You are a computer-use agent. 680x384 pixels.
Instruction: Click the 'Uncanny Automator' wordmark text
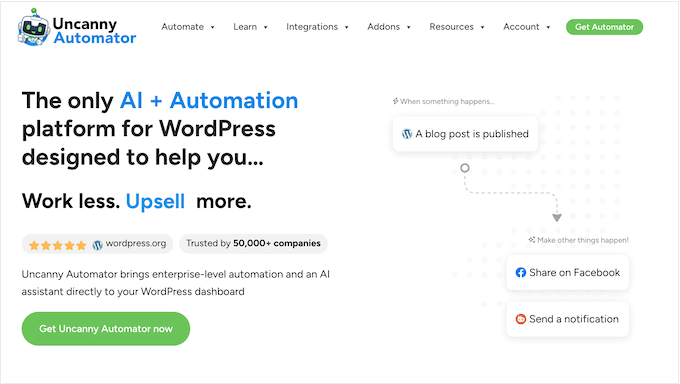pos(94,31)
